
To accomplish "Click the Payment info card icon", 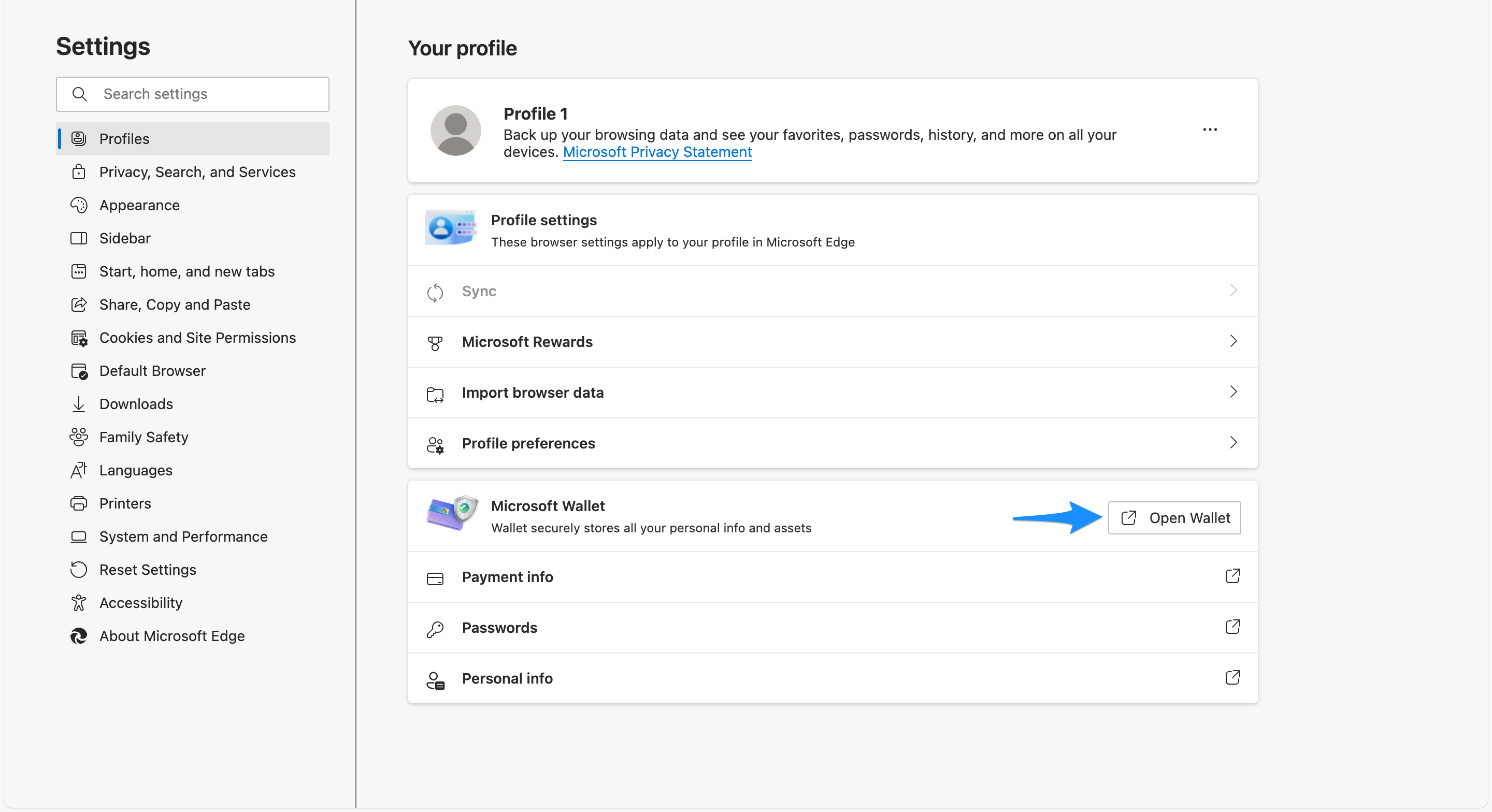I will click(435, 578).
